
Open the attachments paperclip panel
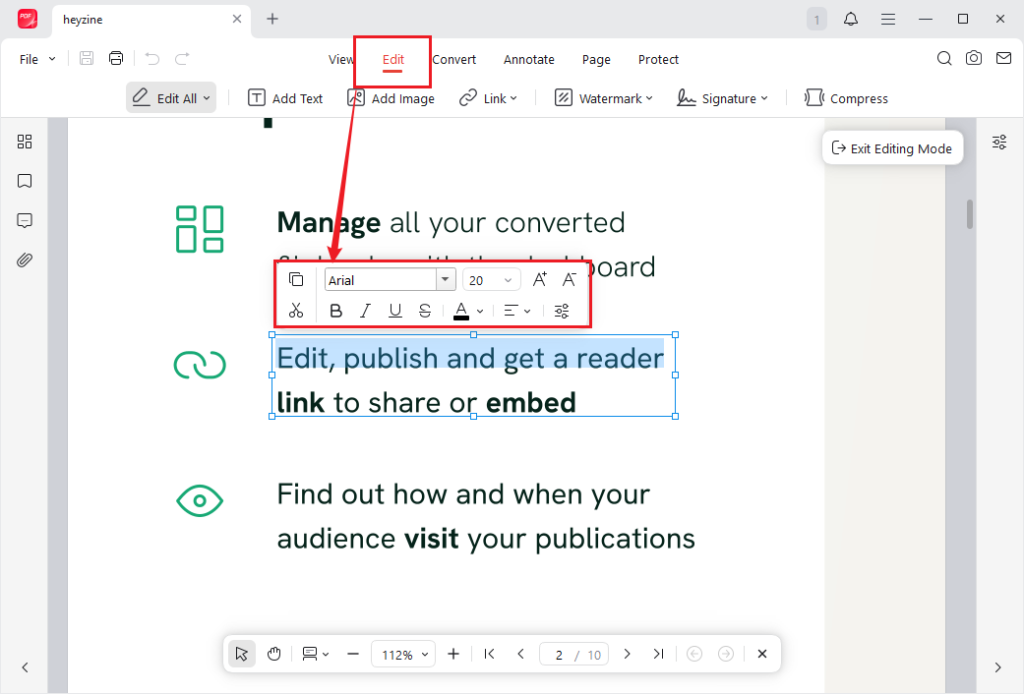click(x=25, y=260)
